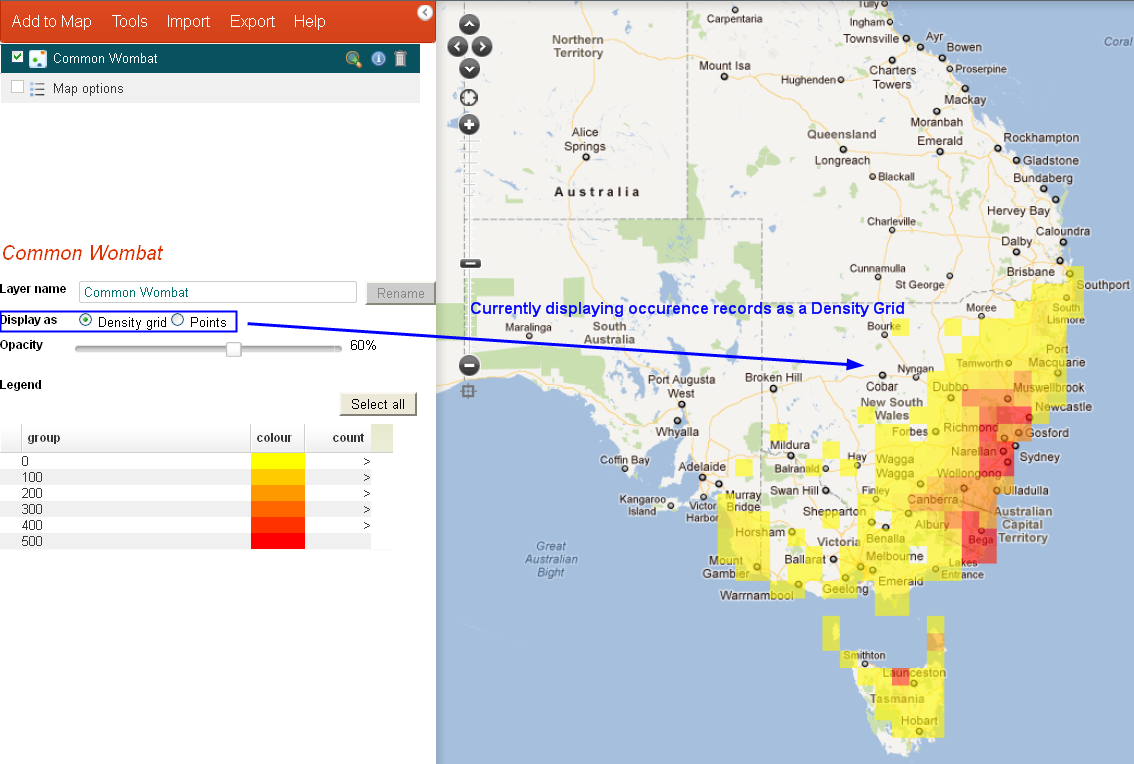Open the Tools menu
Image resolution: width=1134 pixels, height=764 pixels.
coord(129,21)
